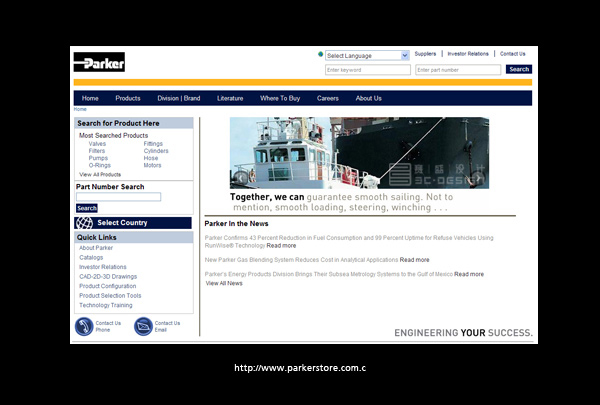Click the Parker In the News heading
Screen dimensions: 600x405
(236, 224)
